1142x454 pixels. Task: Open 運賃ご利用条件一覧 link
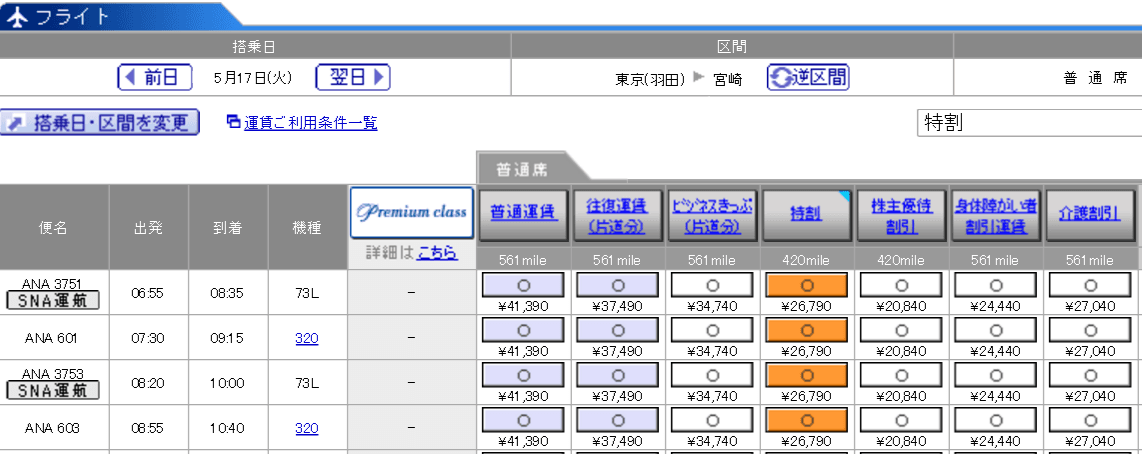click(310, 122)
